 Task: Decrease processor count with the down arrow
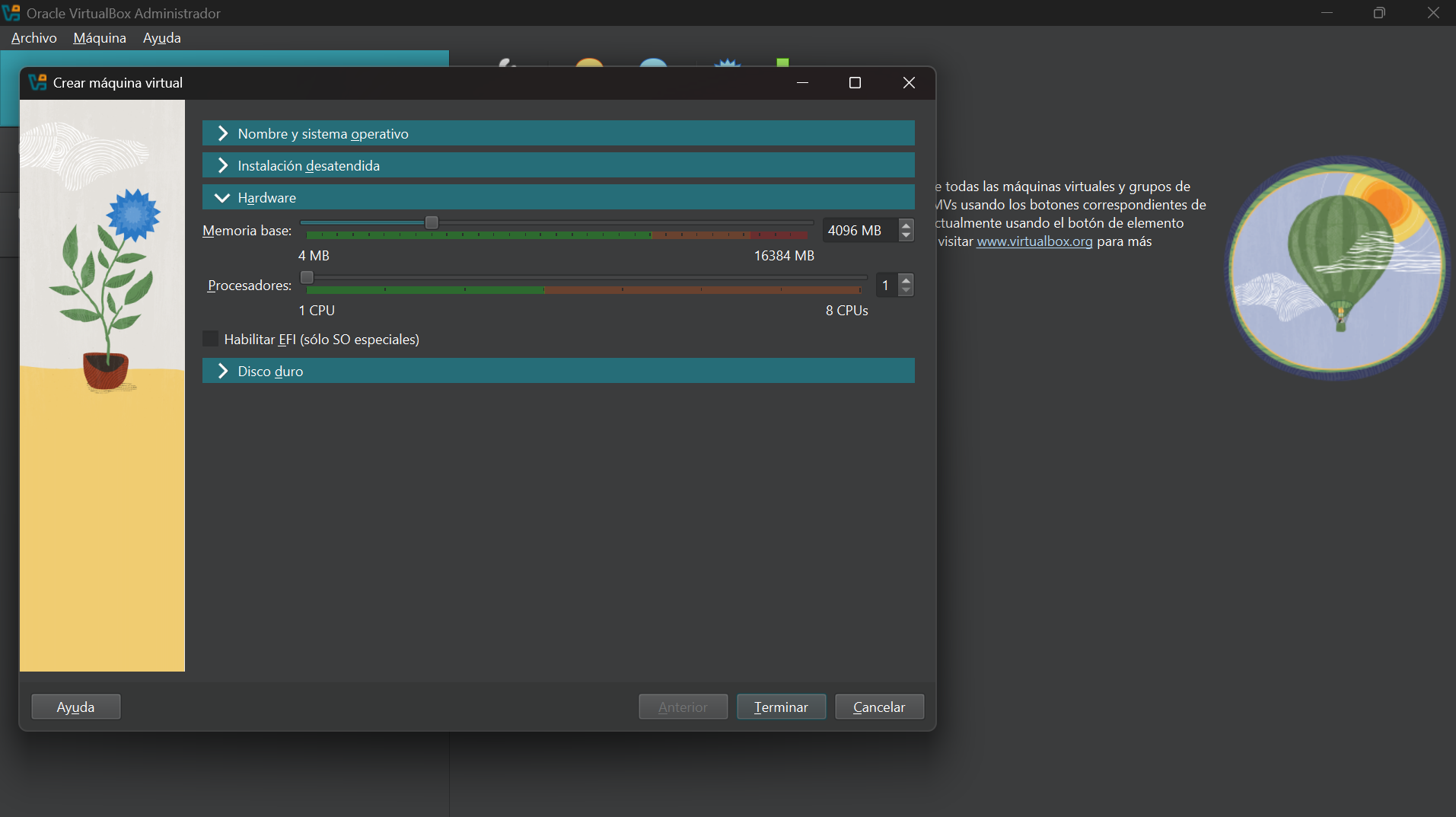pyautogui.click(x=906, y=291)
